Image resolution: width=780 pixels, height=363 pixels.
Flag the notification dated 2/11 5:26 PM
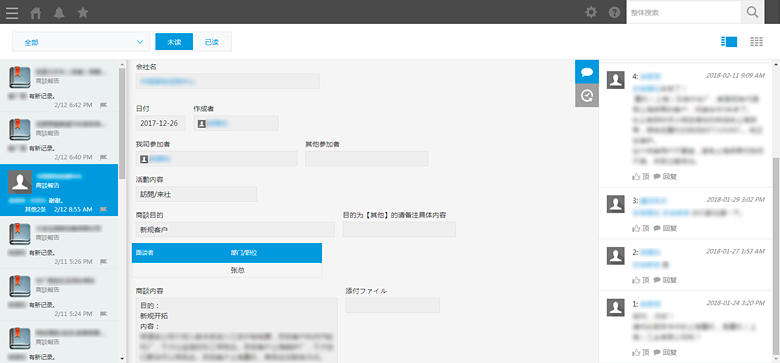coord(103,262)
